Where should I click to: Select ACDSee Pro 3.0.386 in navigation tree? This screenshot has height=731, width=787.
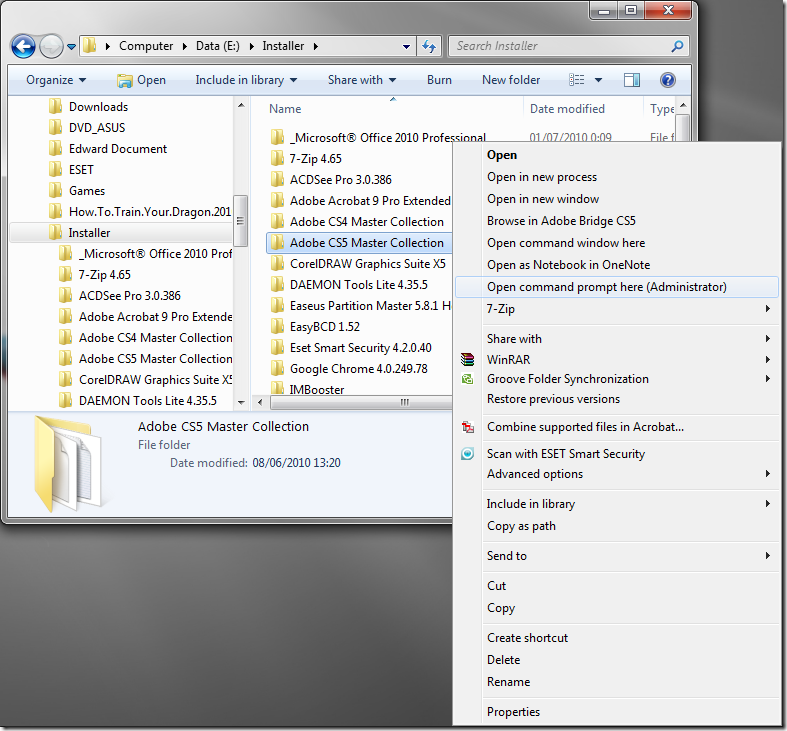click(x=129, y=296)
